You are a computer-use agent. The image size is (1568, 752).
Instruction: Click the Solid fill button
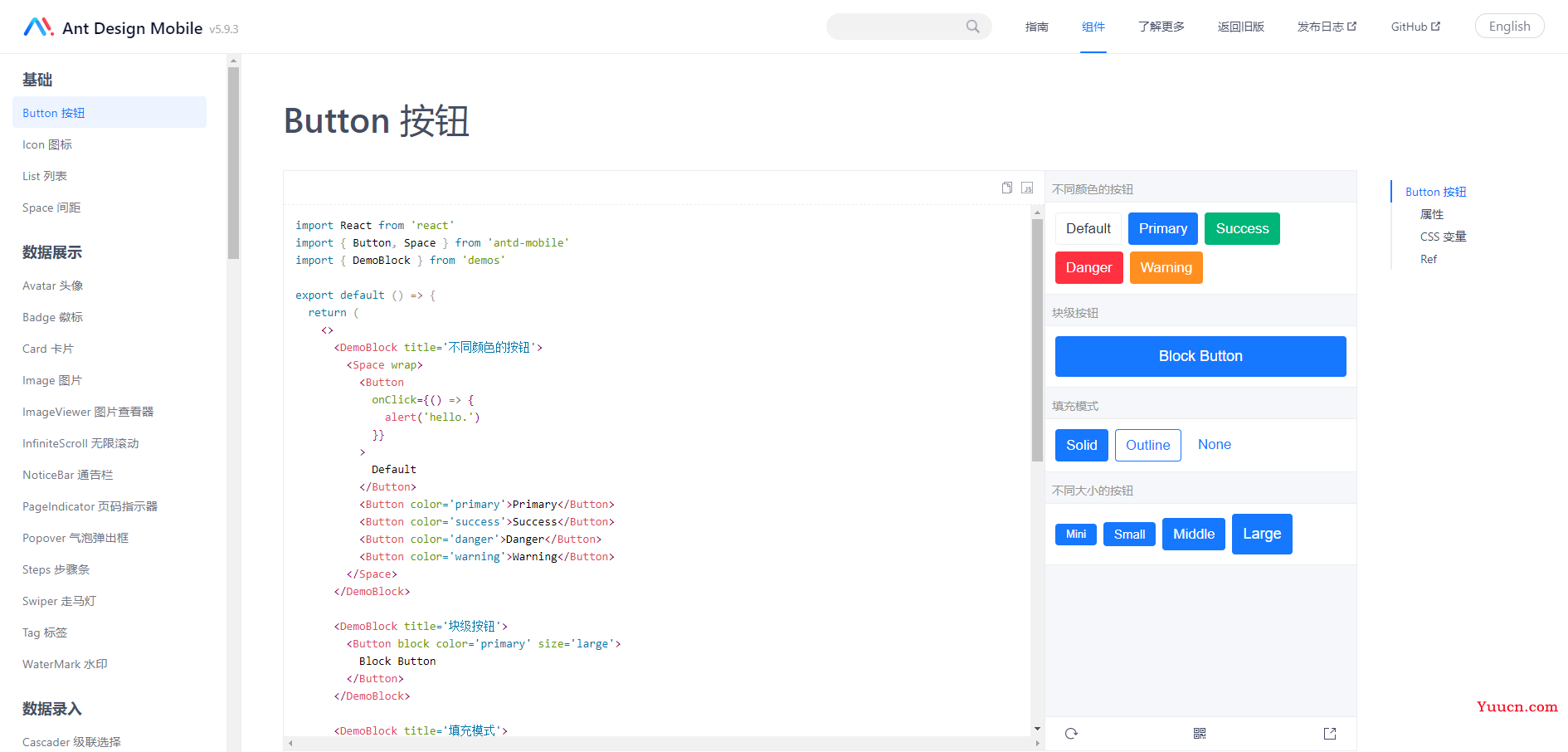click(x=1082, y=445)
